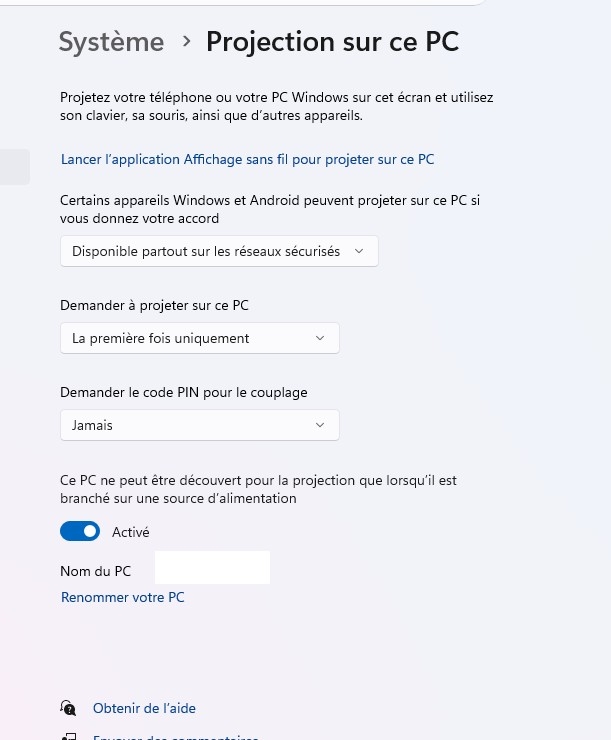Click the arrow beside the Jamais option

[320, 425]
